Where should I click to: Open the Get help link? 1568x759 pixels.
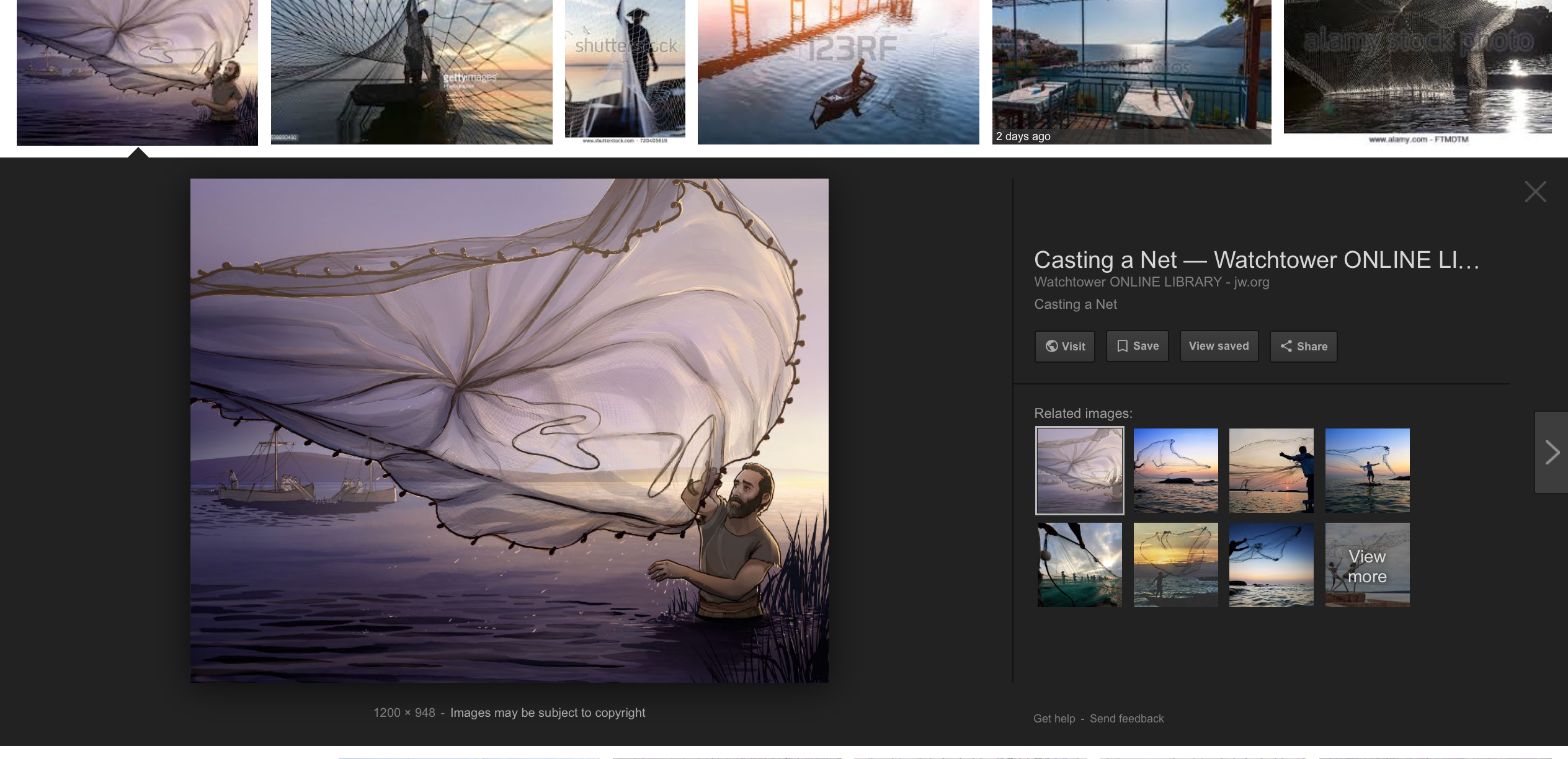(1054, 719)
